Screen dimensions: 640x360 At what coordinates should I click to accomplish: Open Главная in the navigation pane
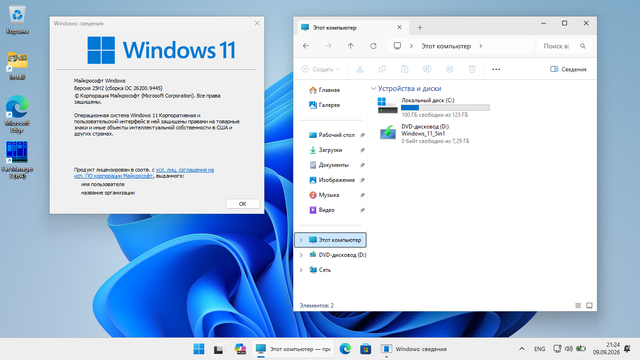pos(324,90)
